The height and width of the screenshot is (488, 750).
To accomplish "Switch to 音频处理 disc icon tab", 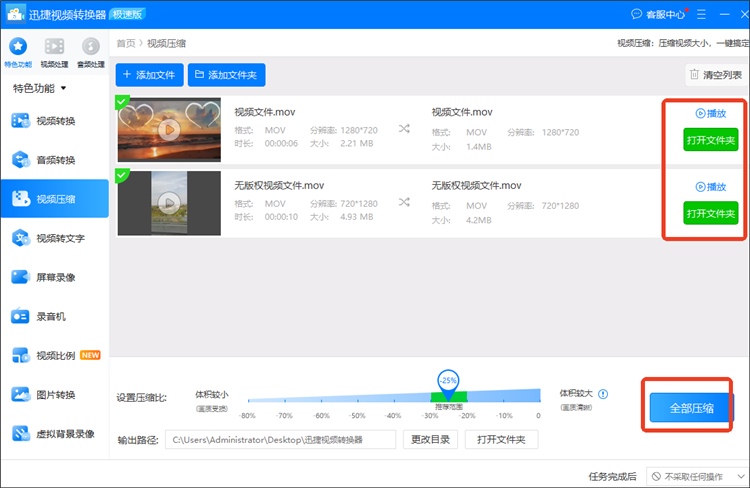I will coord(91,50).
